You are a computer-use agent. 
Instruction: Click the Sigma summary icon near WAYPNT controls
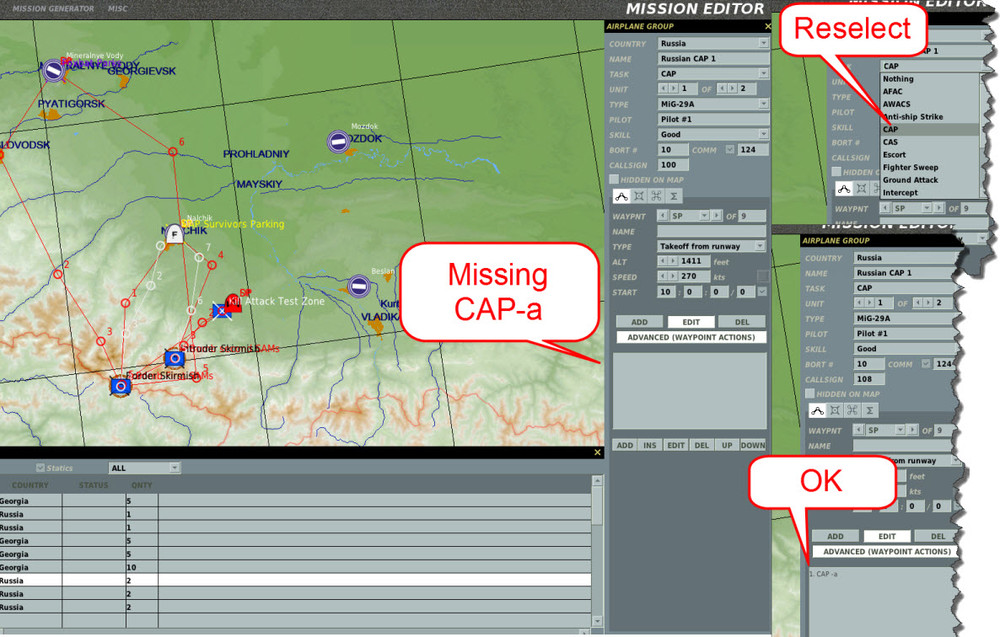tap(674, 196)
